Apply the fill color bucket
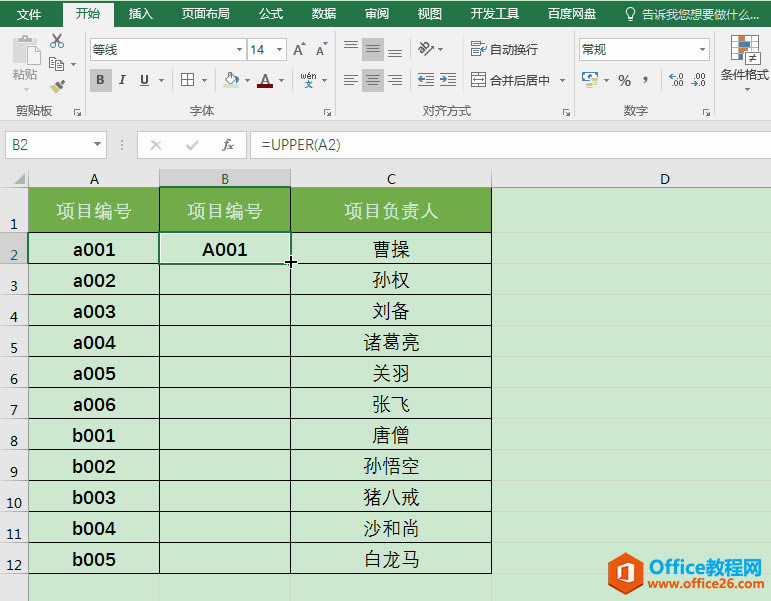This screenshot has width=771, height=601. 232,80
